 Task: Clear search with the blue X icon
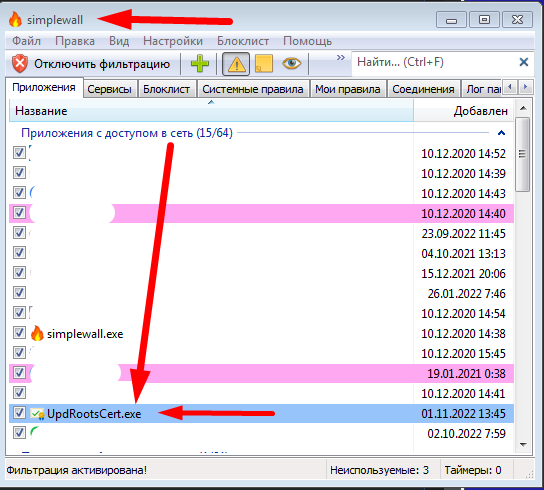[524, 62]
